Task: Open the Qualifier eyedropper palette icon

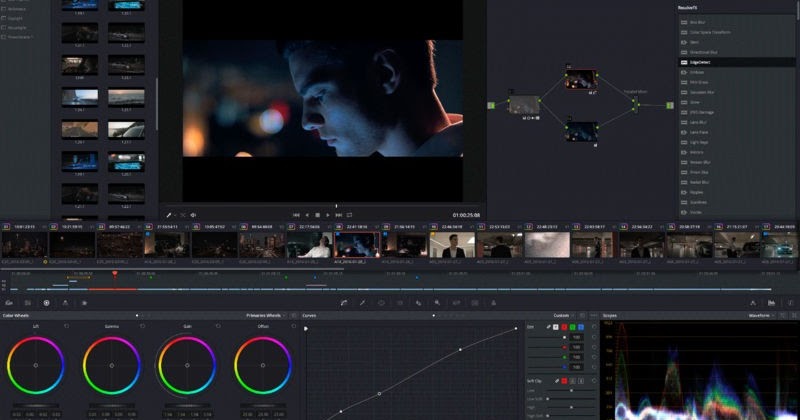Action: point(362,303)
